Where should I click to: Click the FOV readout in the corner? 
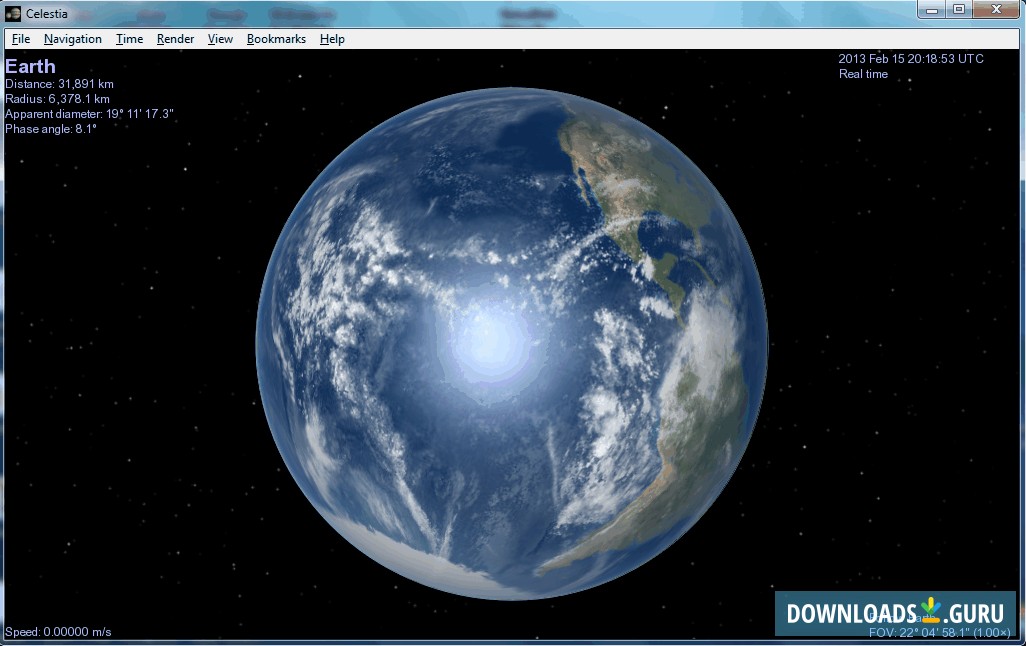point(939,632)
